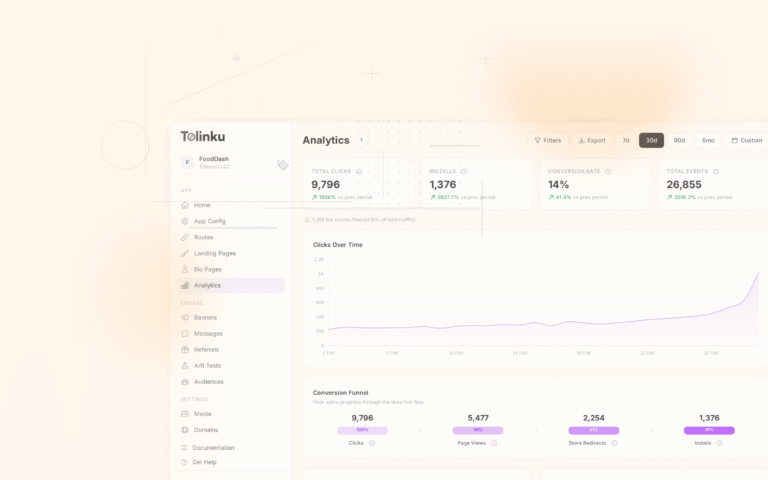Click the A/B Tests flask icon
Image resolution: width=768 pixels, height=480 pixels.
pos(185,366)
